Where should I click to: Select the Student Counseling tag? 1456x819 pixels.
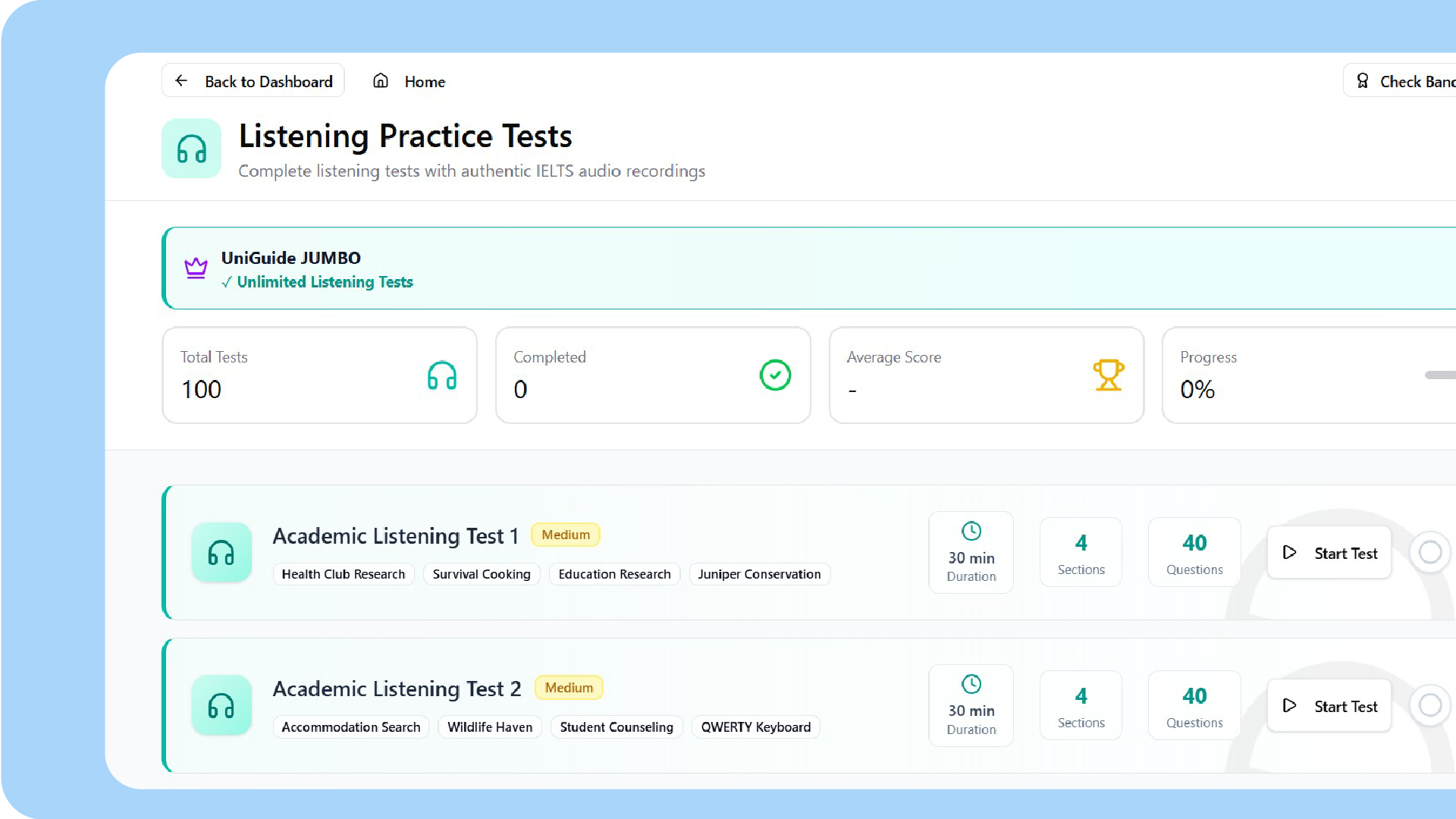coord(617,727)
